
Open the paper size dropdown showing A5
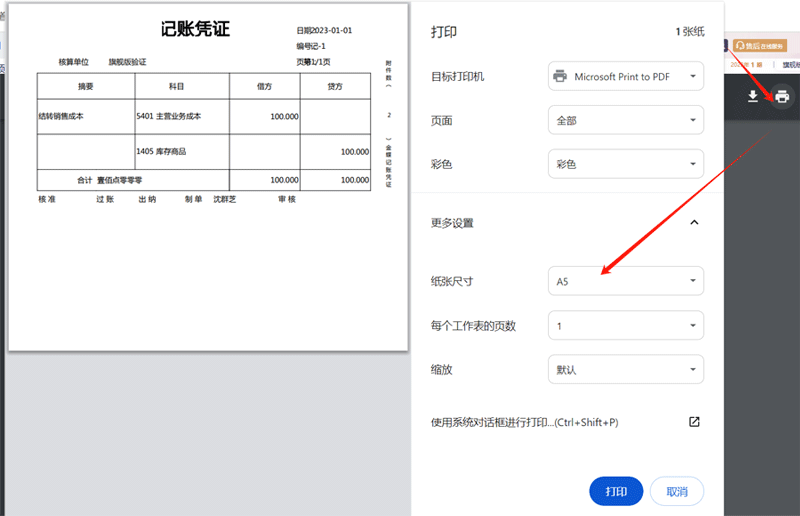click(626, 281)
